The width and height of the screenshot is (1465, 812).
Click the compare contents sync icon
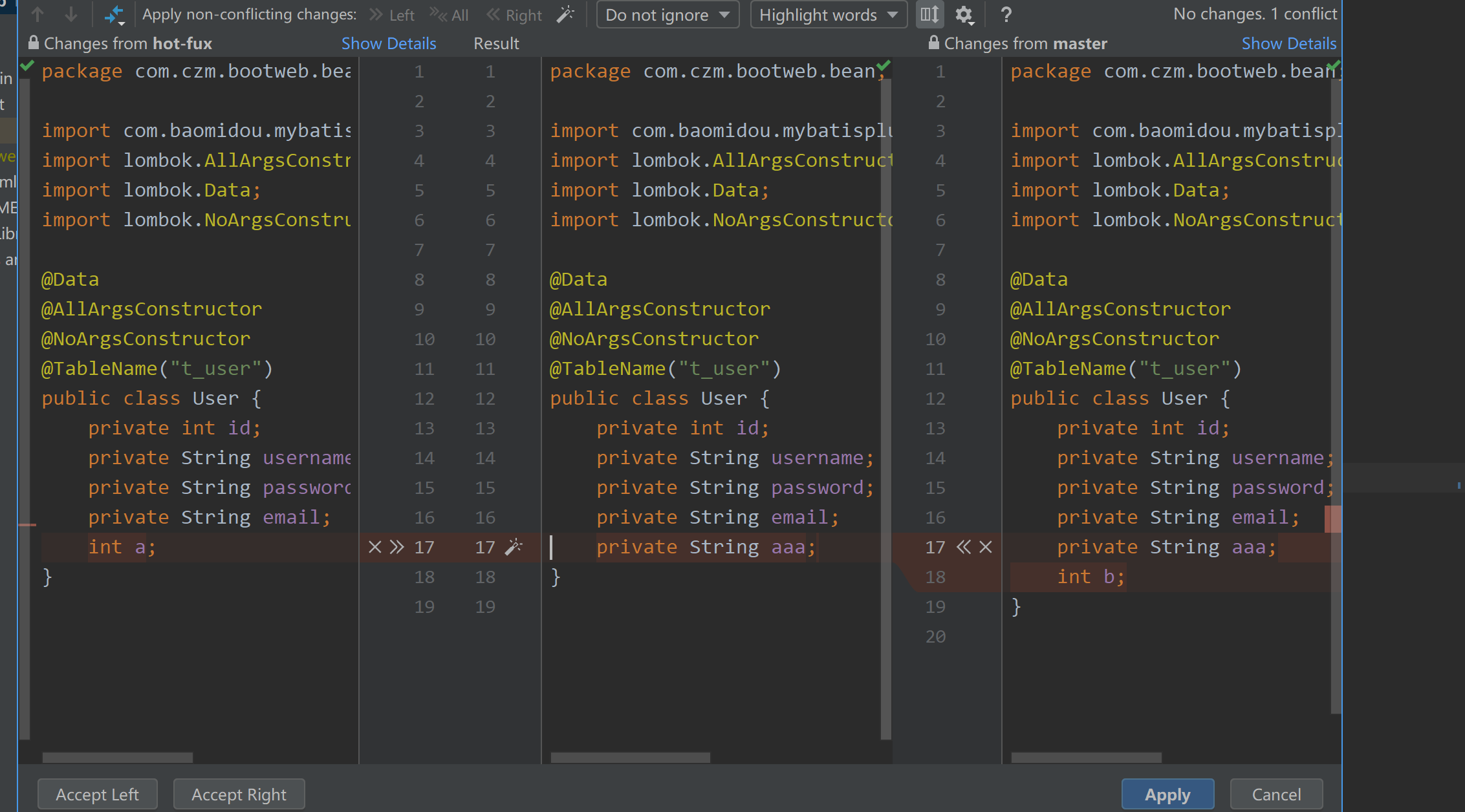[x=114, y=14]
